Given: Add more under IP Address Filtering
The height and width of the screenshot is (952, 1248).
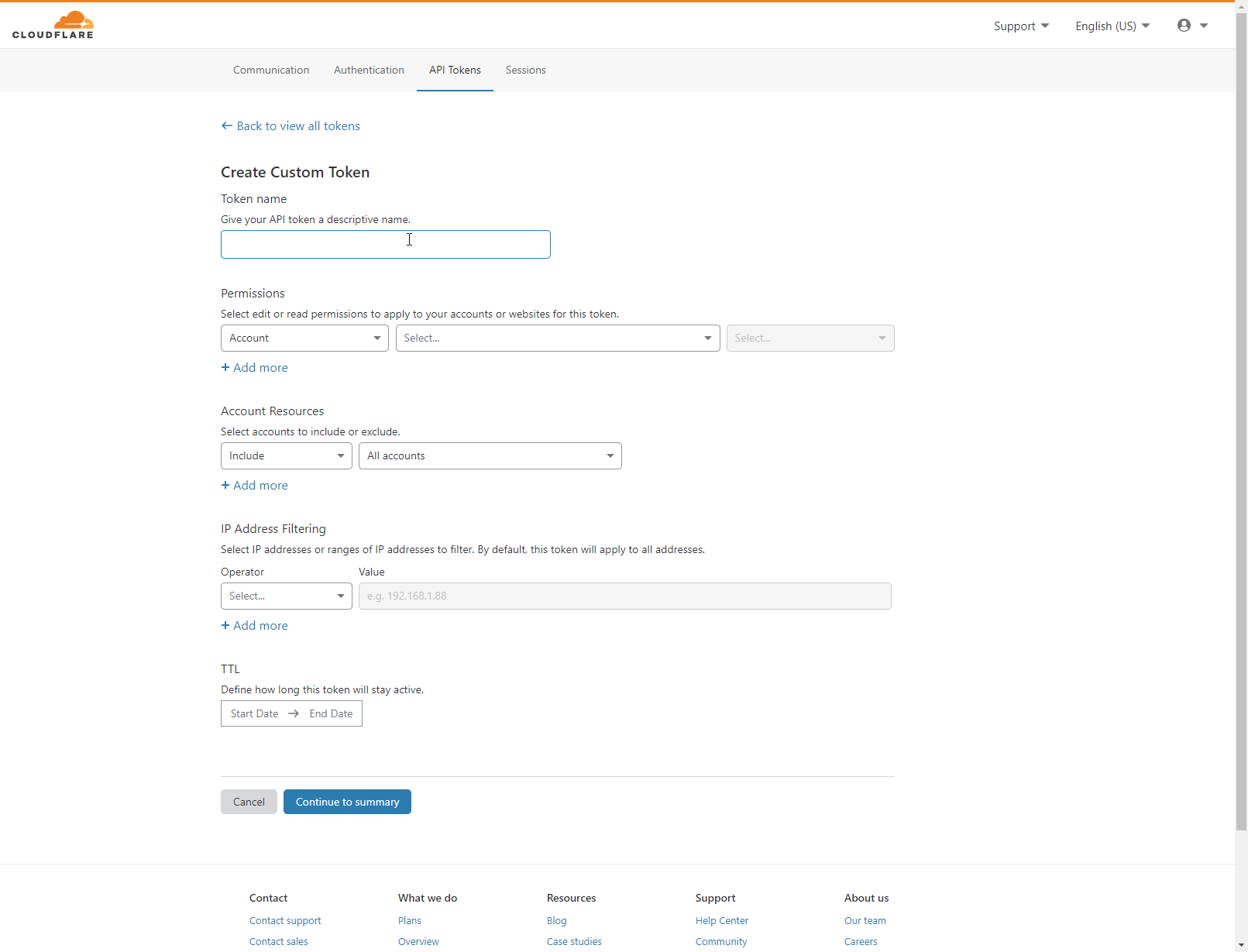Looking at the screenshot, I should (x=254, y=625).
